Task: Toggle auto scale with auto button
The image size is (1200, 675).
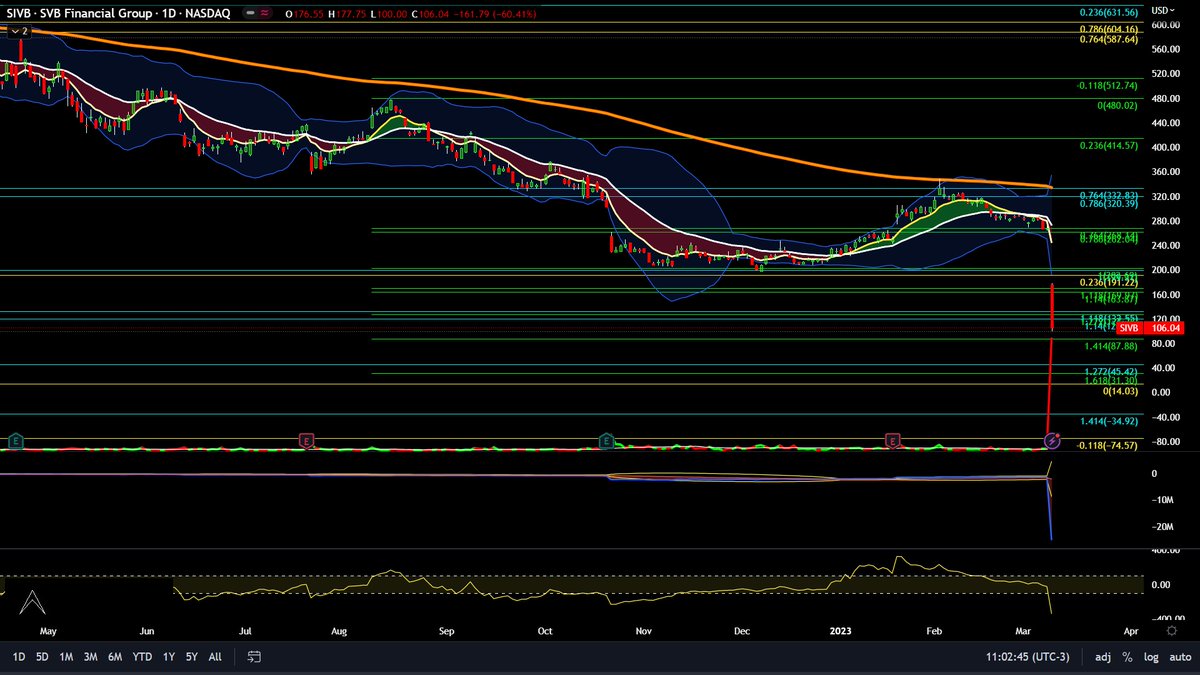Action: click(1180, 657)
